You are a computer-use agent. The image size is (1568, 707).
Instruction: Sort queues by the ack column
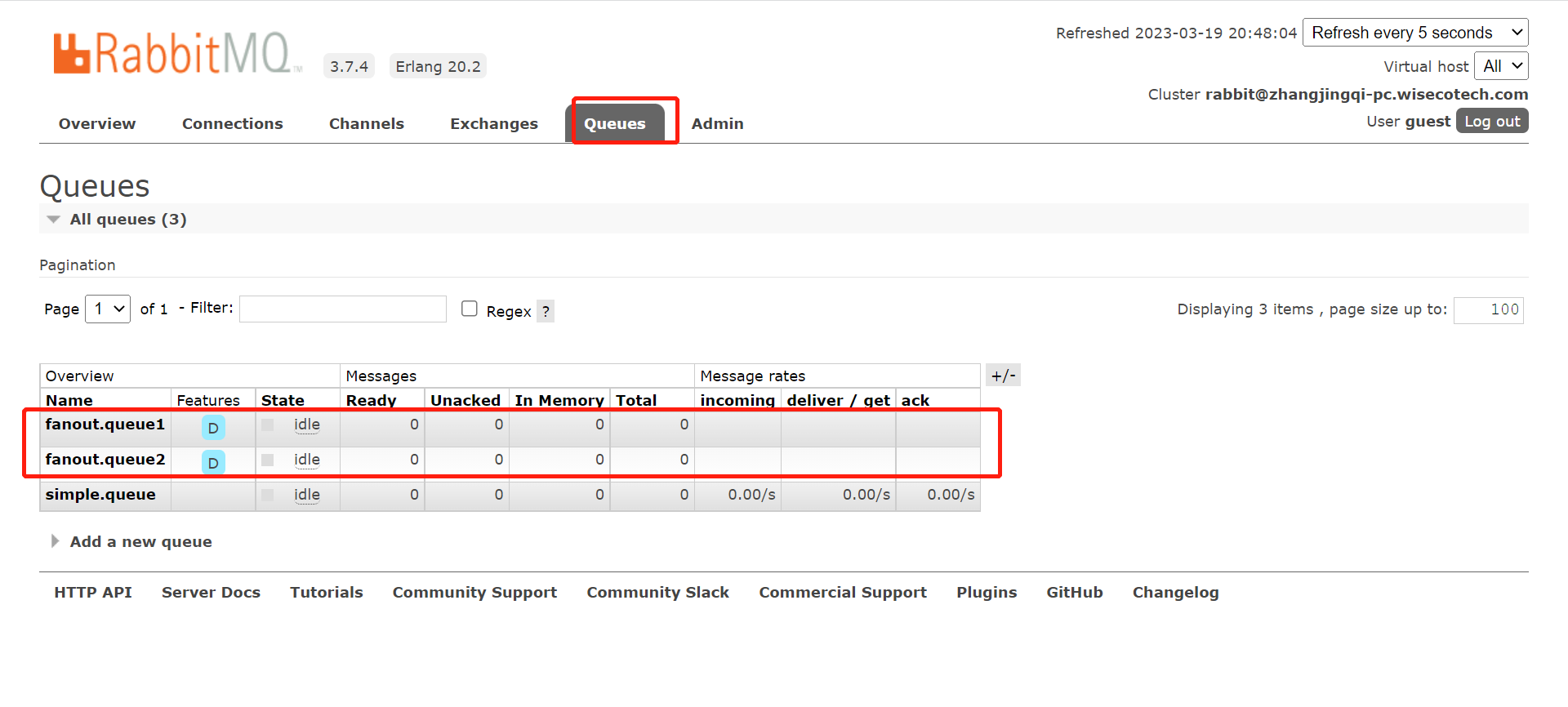(915, 400)
